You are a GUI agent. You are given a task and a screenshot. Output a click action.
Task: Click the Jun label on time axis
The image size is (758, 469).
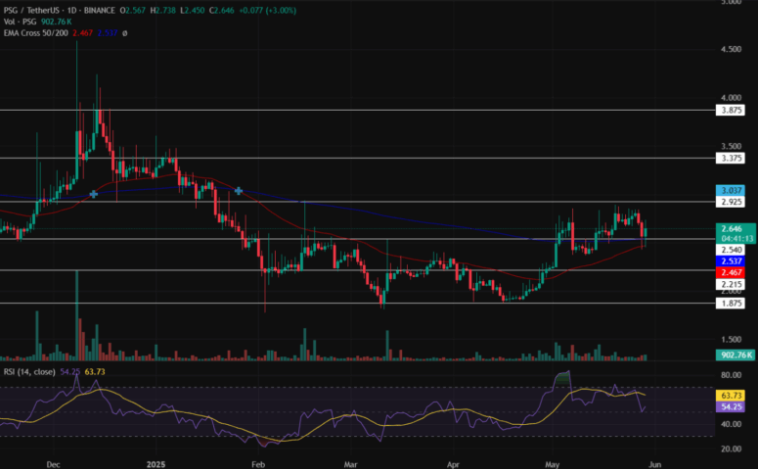(x=655, y=464)
